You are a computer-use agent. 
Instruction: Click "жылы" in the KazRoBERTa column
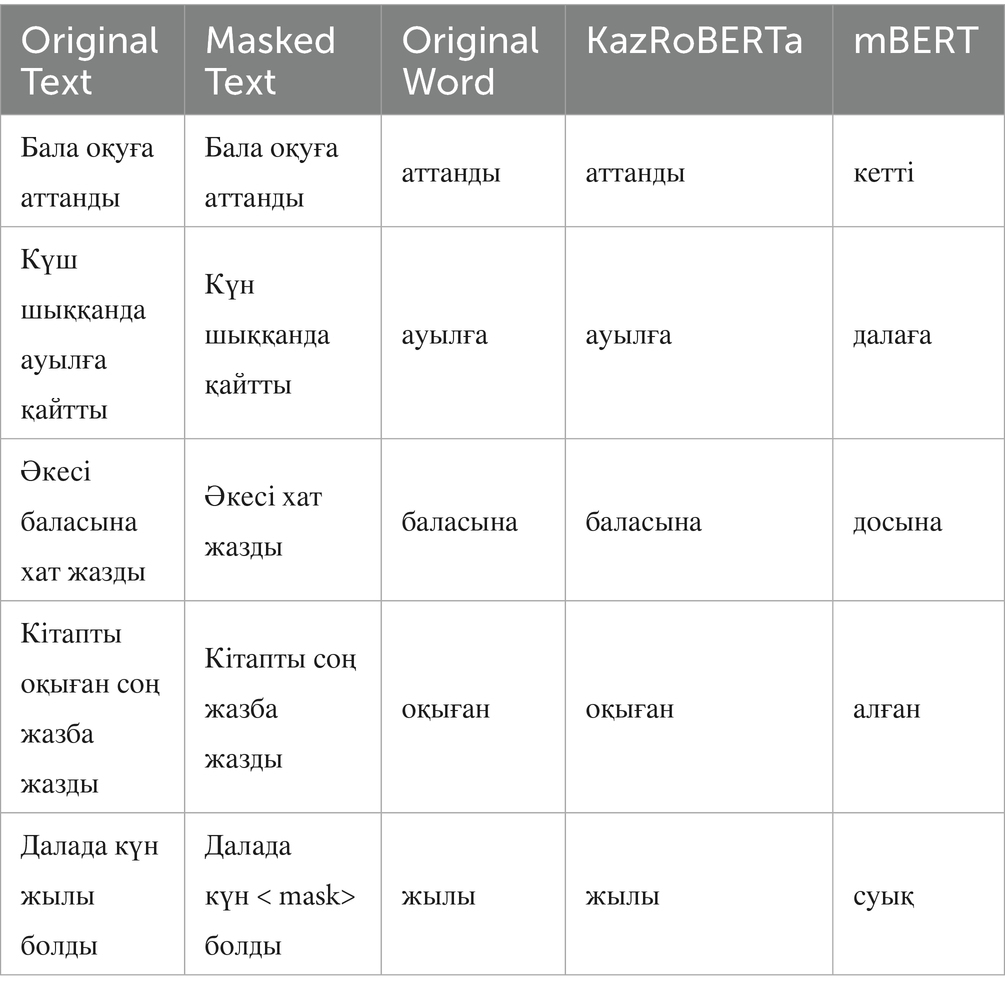622,896
